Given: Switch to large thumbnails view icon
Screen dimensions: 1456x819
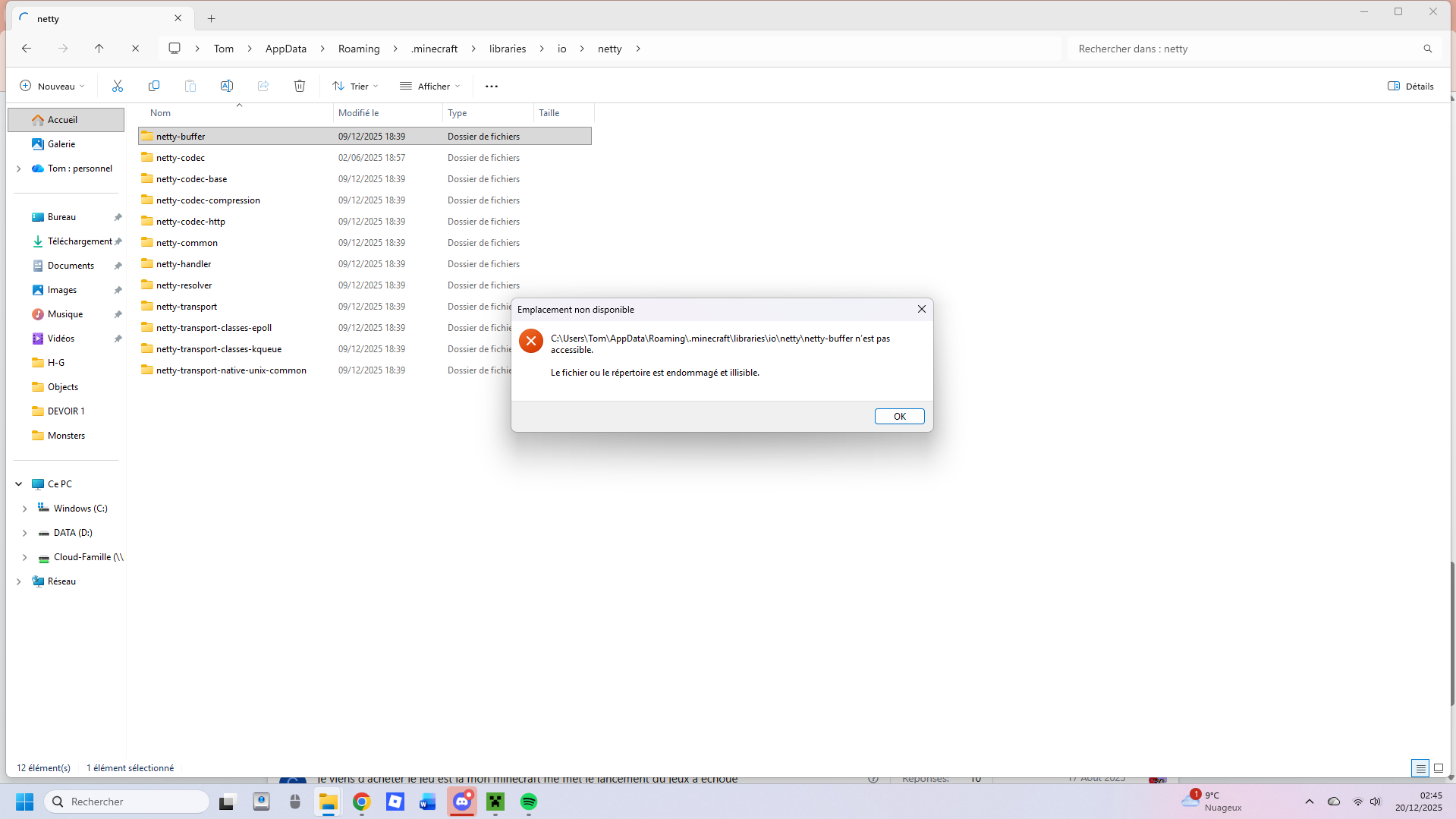Looking at the screenshot, I should point(1439,768).
